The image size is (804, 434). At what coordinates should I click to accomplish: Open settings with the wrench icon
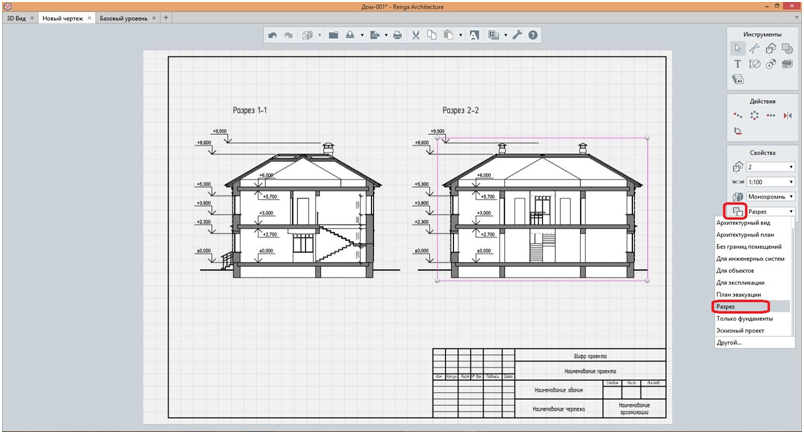[517, 35]
